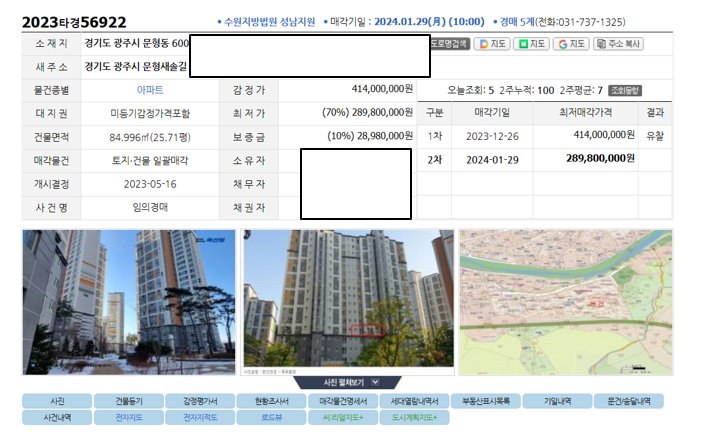
Task: Open the 사진 tab
Action: coord(57,401)
